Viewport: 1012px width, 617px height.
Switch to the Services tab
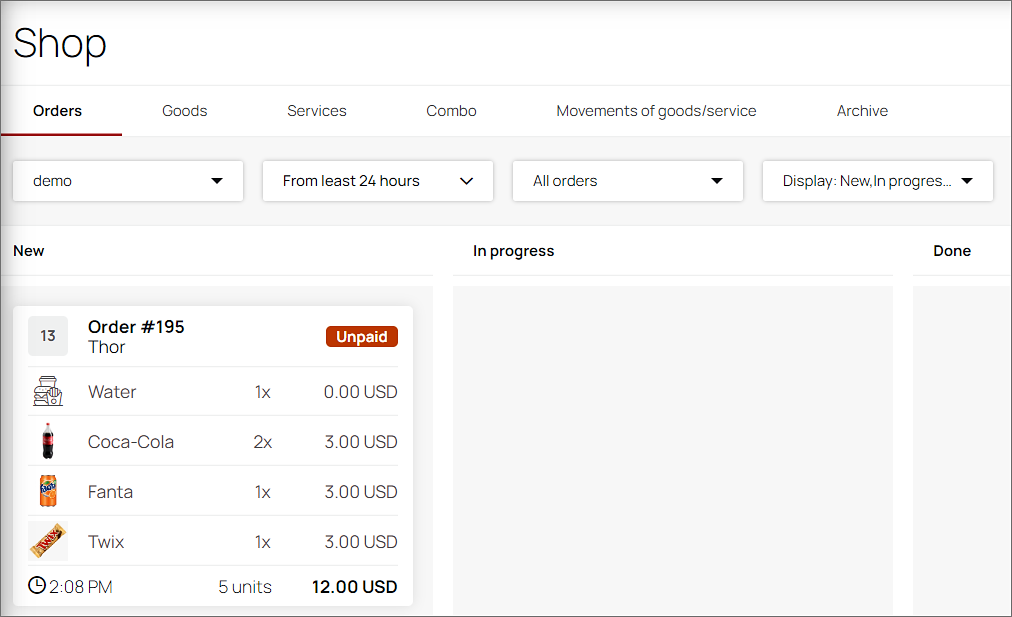coord(316,111)
